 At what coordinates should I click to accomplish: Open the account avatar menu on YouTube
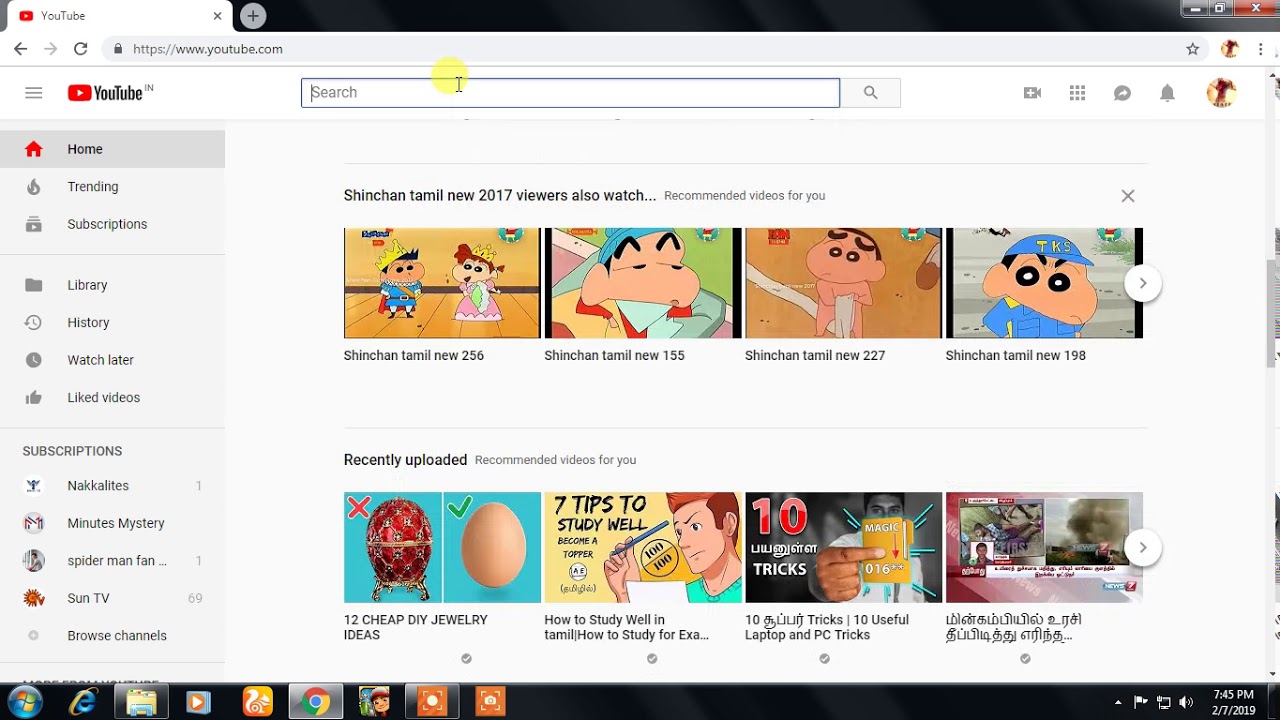[x=1221, y=93]
